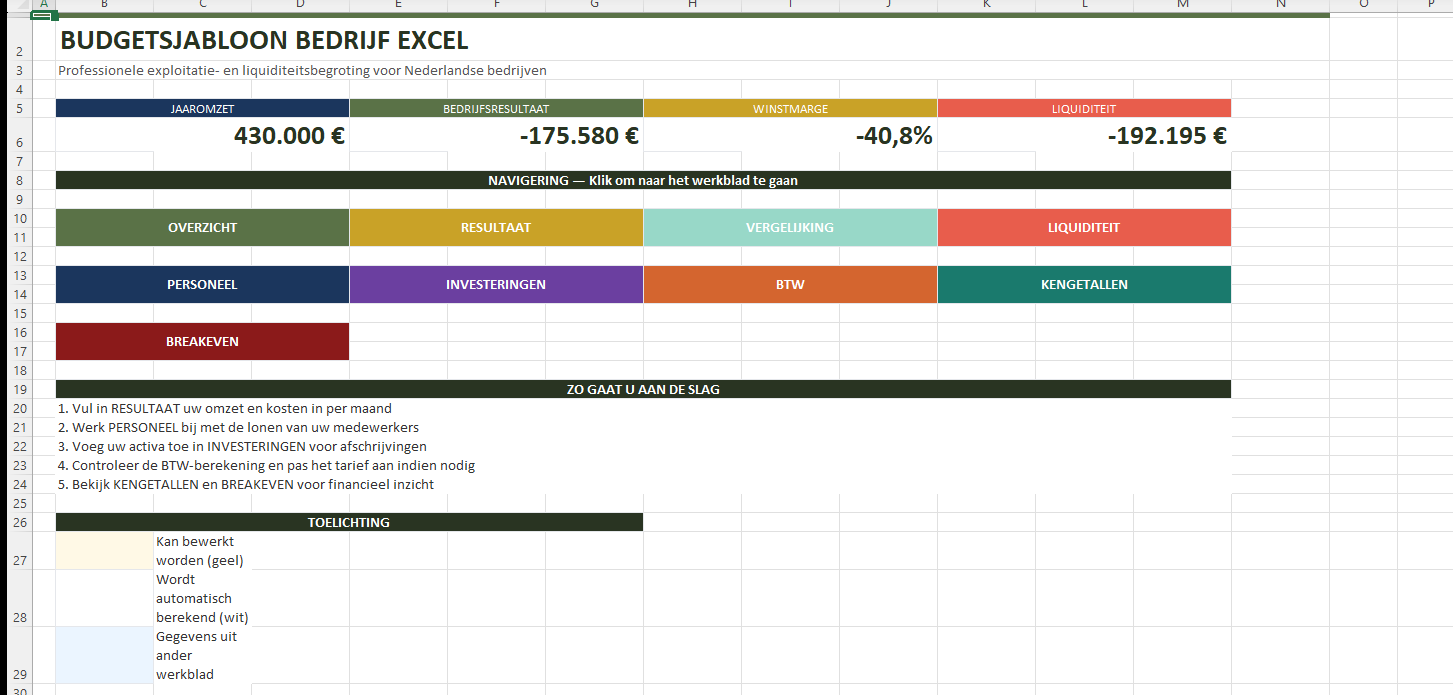This screenshot has height=695, width=1453.
Task: Open the red LIQUIDITEIT navigation button
Action: (x=1084, y=228)
